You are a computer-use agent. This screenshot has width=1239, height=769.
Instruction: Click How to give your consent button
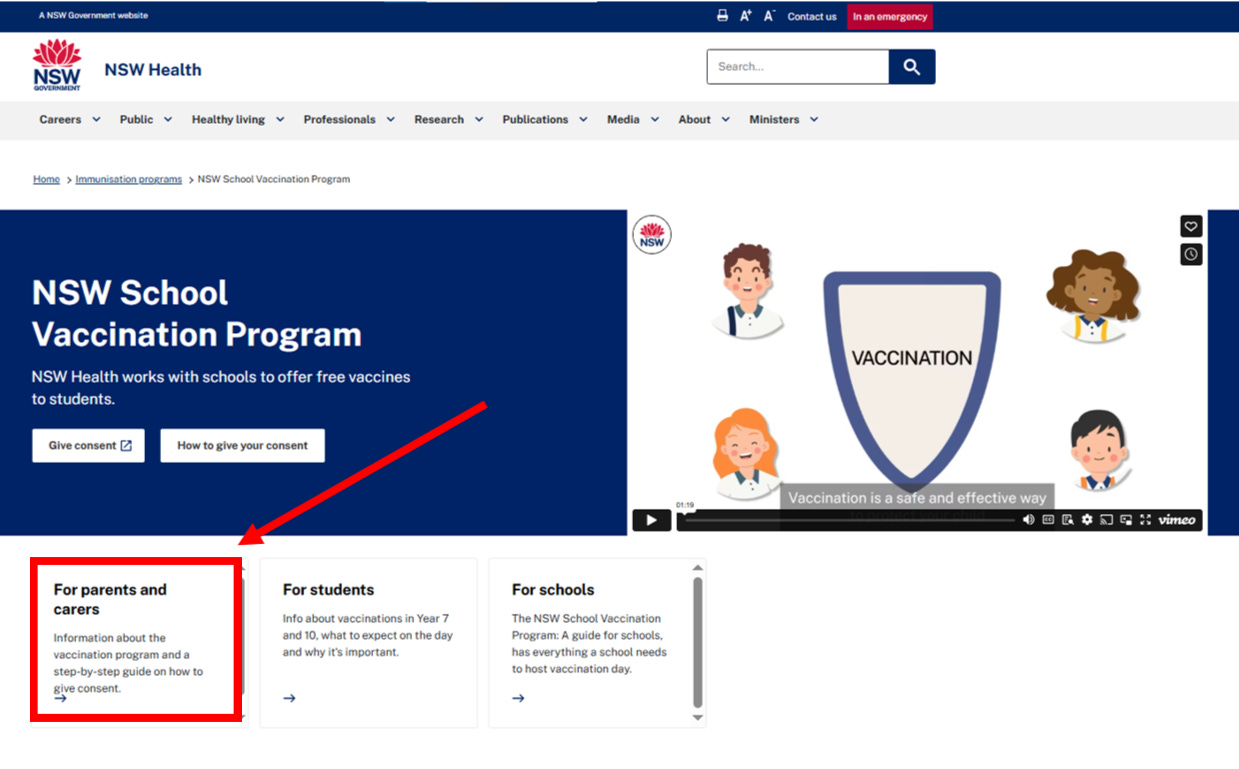[x=242, y=446]
